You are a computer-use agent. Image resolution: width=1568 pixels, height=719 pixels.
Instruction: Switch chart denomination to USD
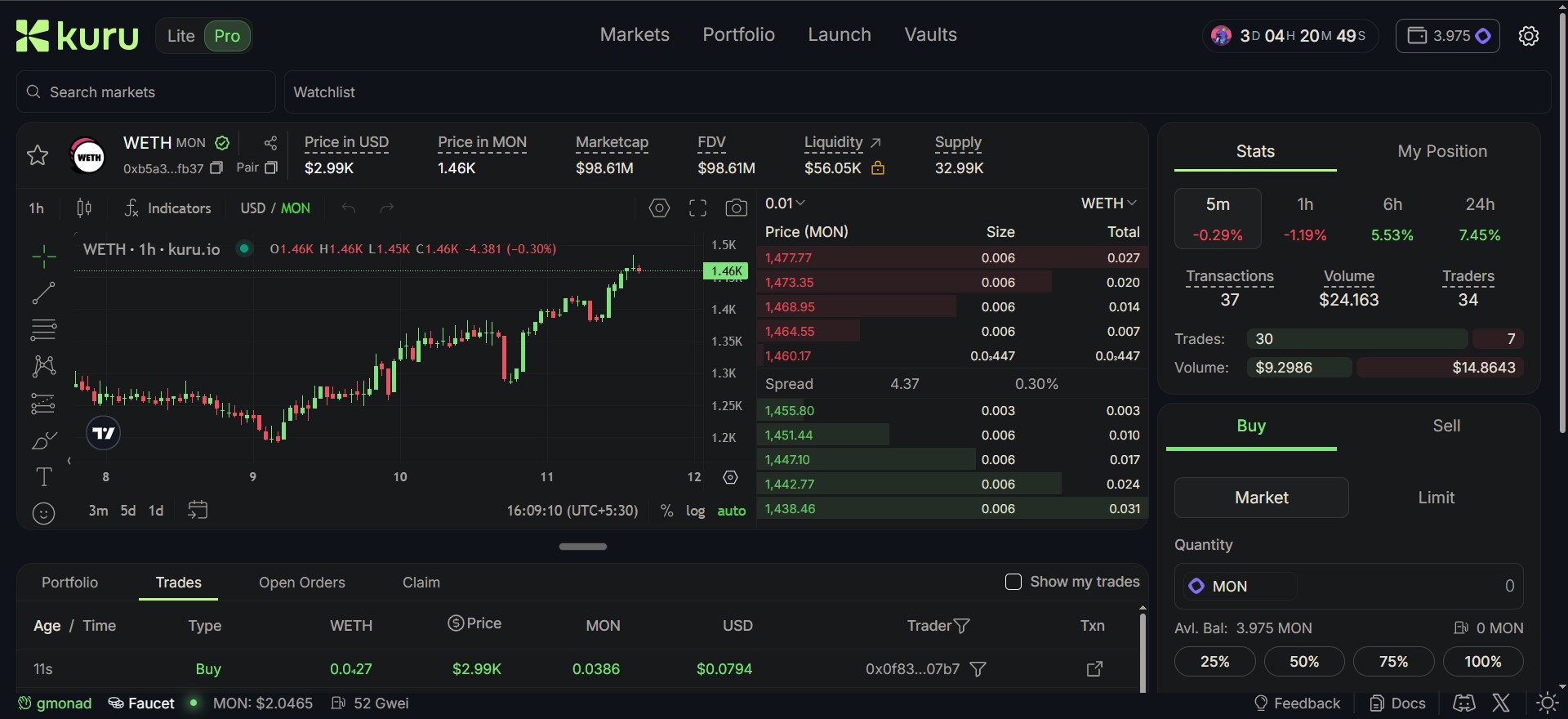[252, 208]
